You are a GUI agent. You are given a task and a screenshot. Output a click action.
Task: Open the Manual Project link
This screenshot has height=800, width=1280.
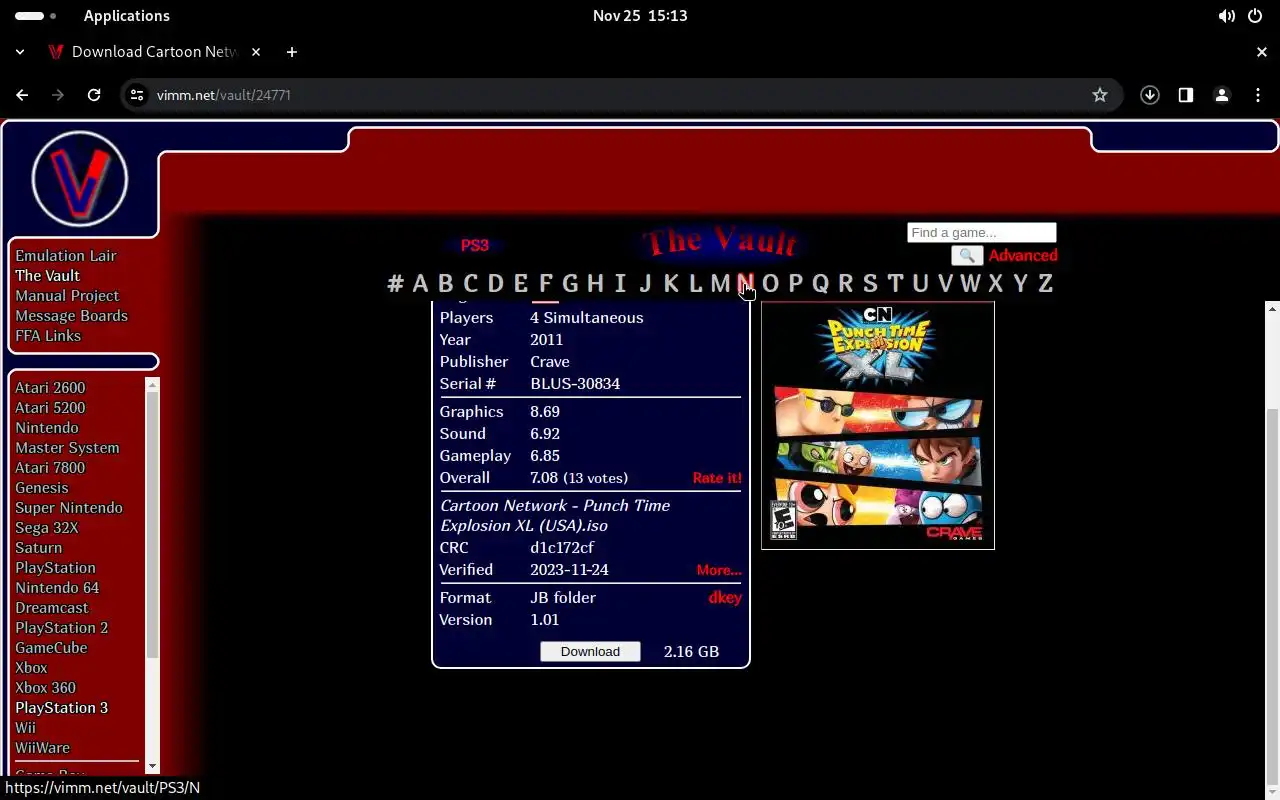pos(67,296)
